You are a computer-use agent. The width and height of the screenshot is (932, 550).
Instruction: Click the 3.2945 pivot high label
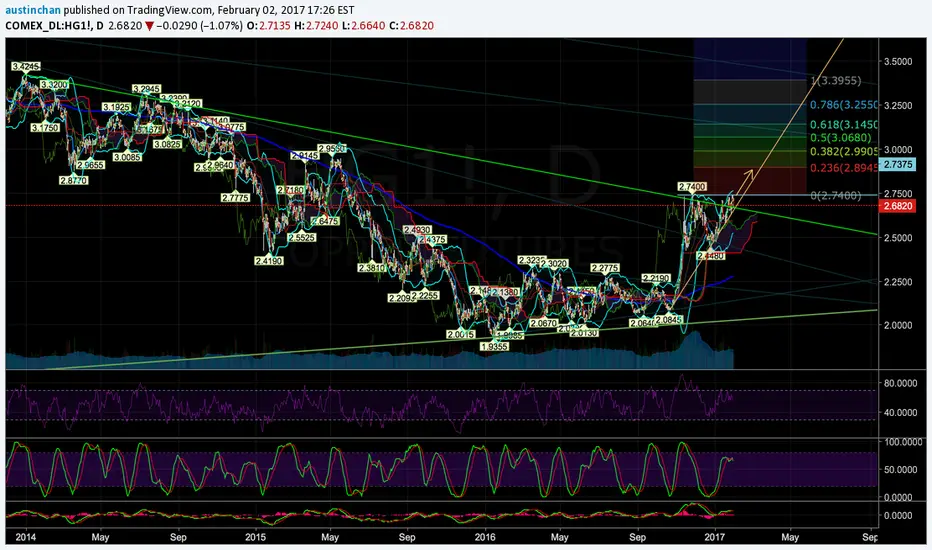point(146,89)
